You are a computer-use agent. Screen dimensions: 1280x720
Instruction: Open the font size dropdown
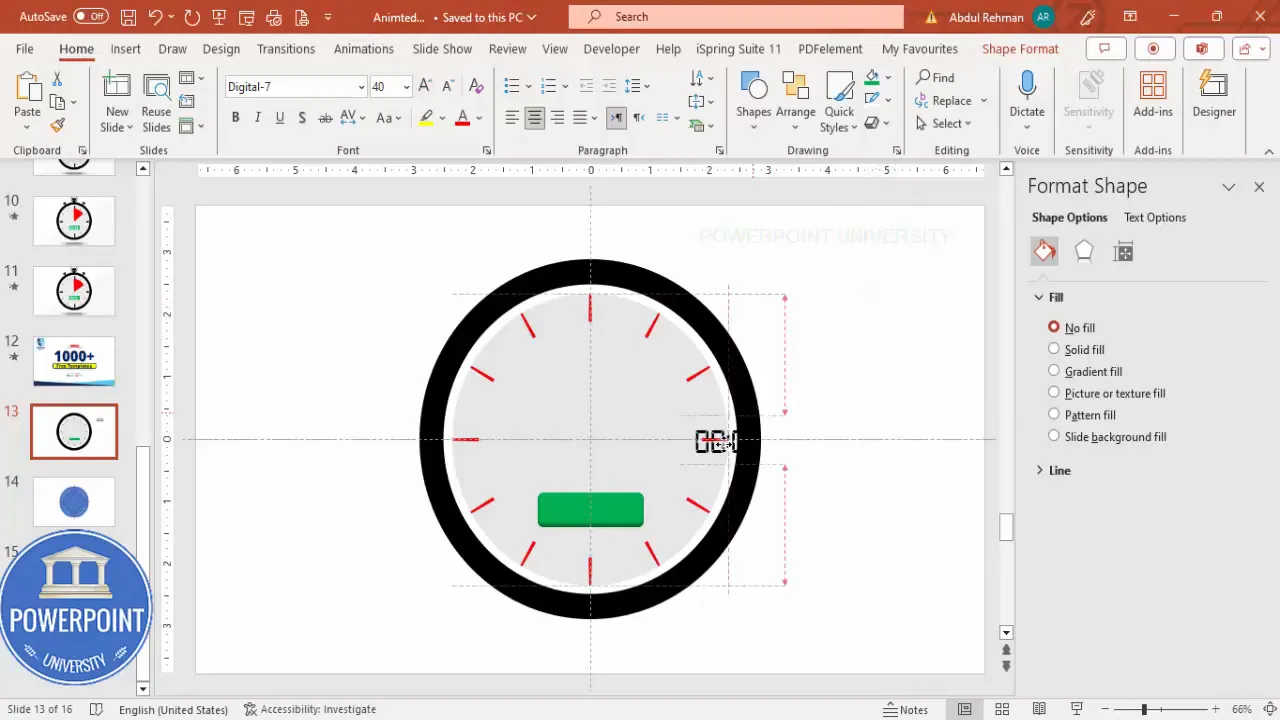405,86
